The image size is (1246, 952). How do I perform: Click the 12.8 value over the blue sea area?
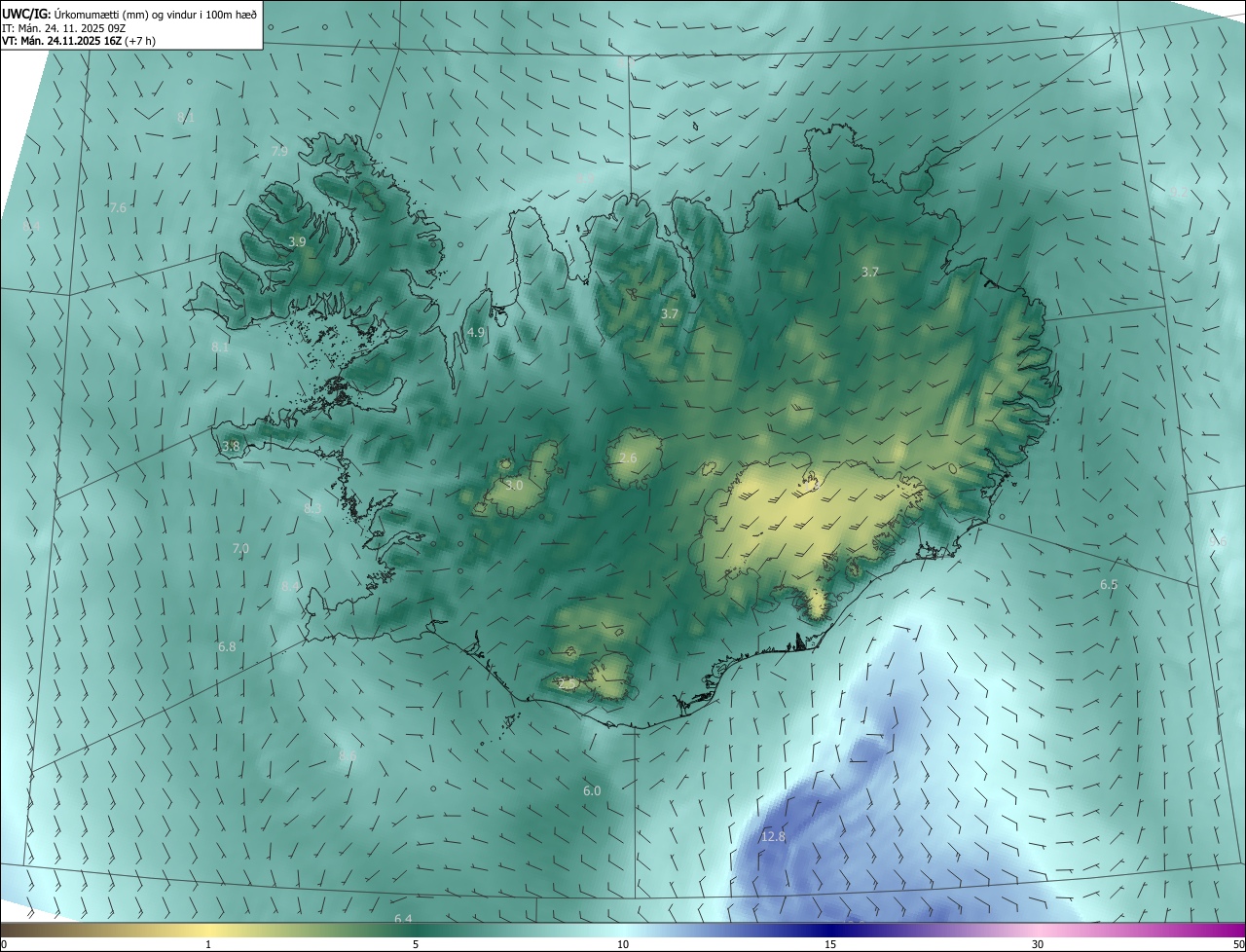pos(773,837)
